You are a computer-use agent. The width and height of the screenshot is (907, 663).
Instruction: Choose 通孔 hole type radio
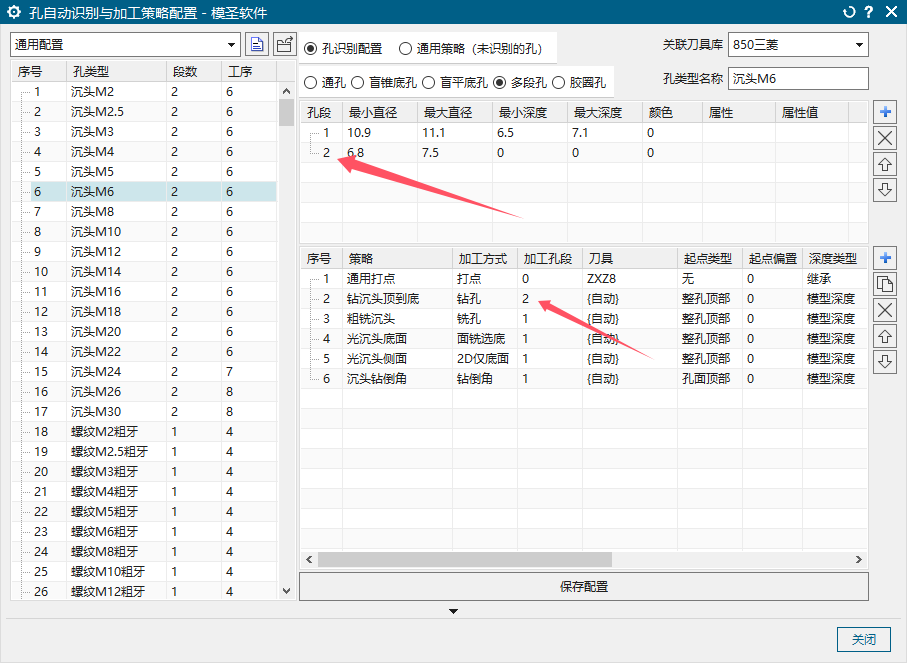(311, 83)
